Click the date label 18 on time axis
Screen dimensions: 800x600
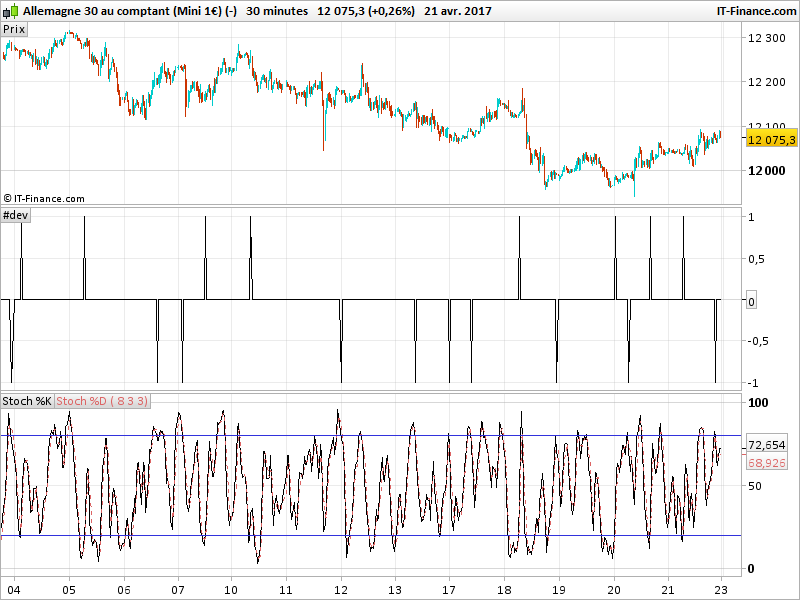click(x=504, y=590)
